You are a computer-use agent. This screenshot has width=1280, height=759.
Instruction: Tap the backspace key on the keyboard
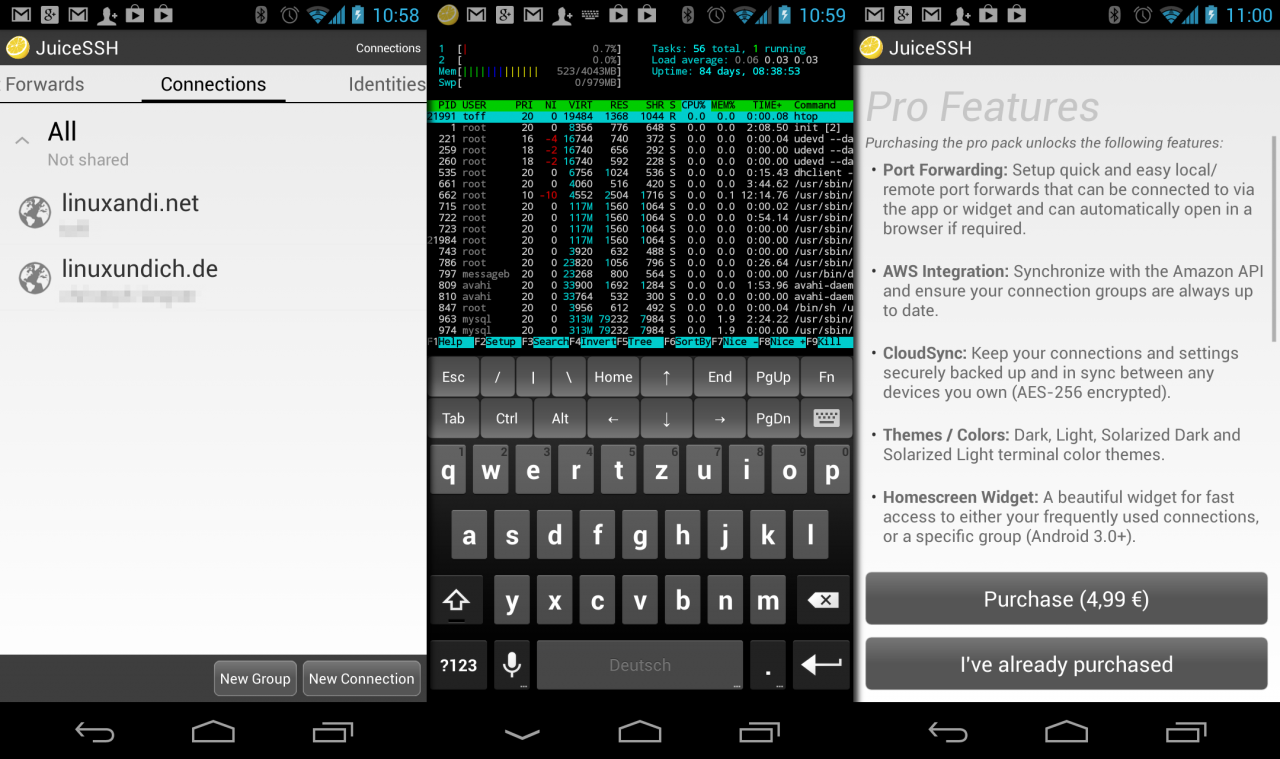822,600
